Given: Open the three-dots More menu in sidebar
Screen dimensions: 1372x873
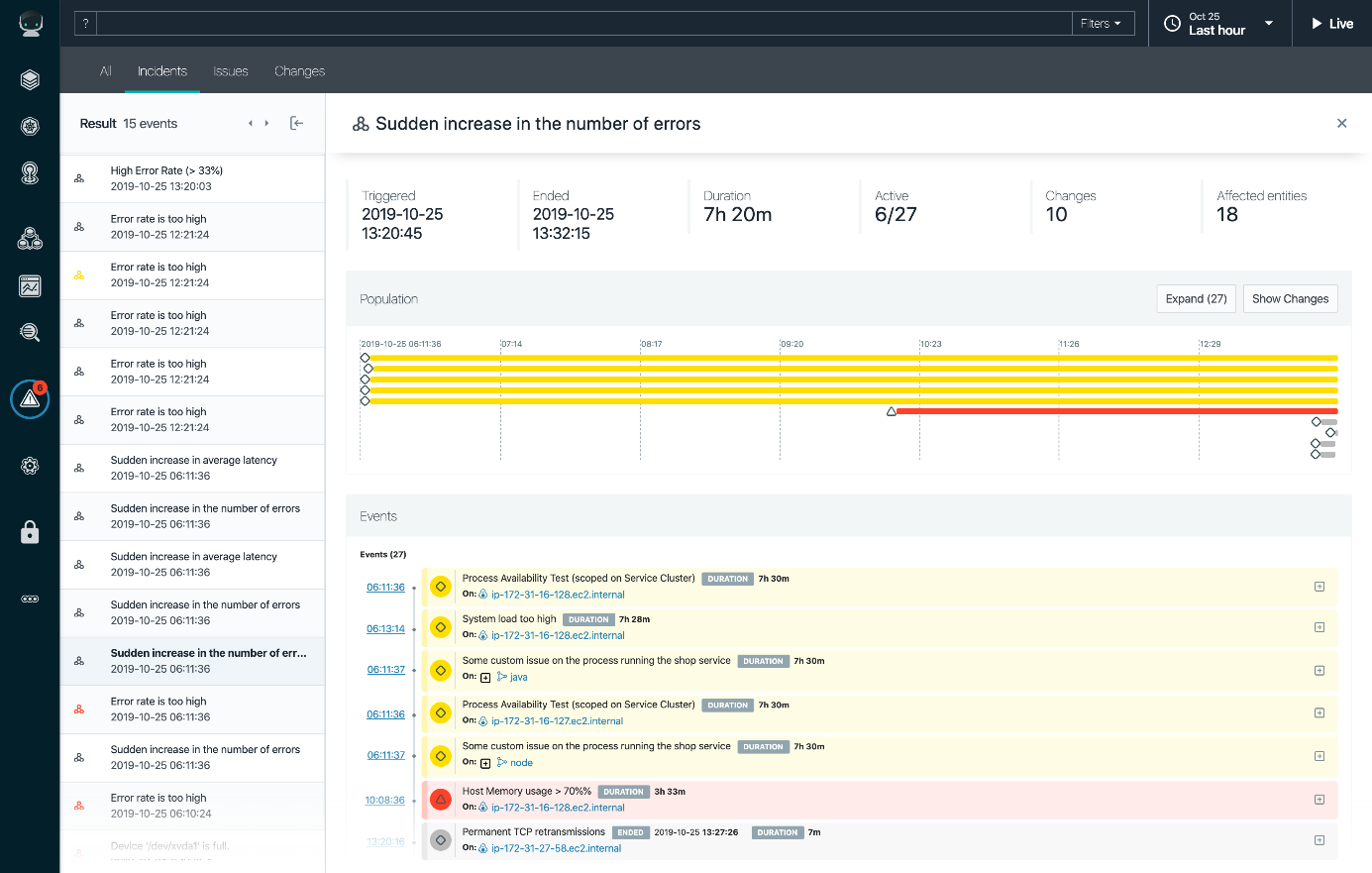Looking at the screenshot, I should 30,599.
